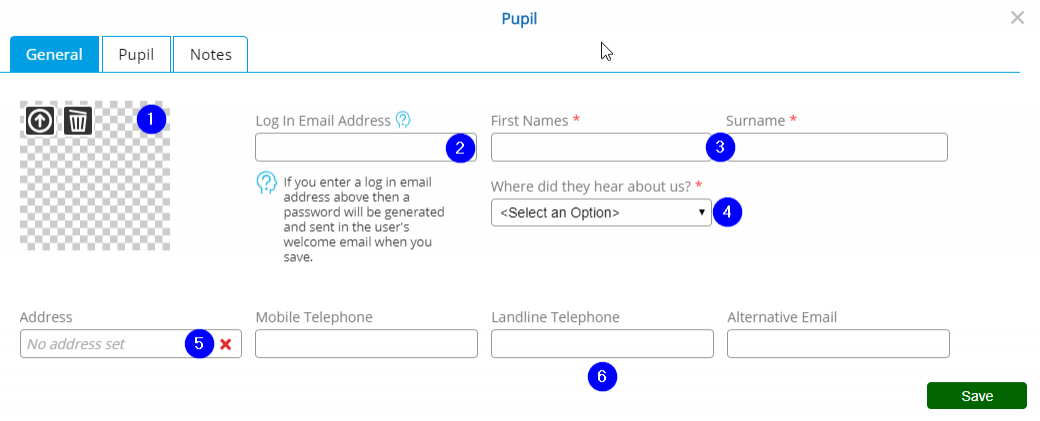Viewport: 1040px width, 421px height.
Task: Click into the First Names field
Action: pyautogui.click(x=601, y=147)
